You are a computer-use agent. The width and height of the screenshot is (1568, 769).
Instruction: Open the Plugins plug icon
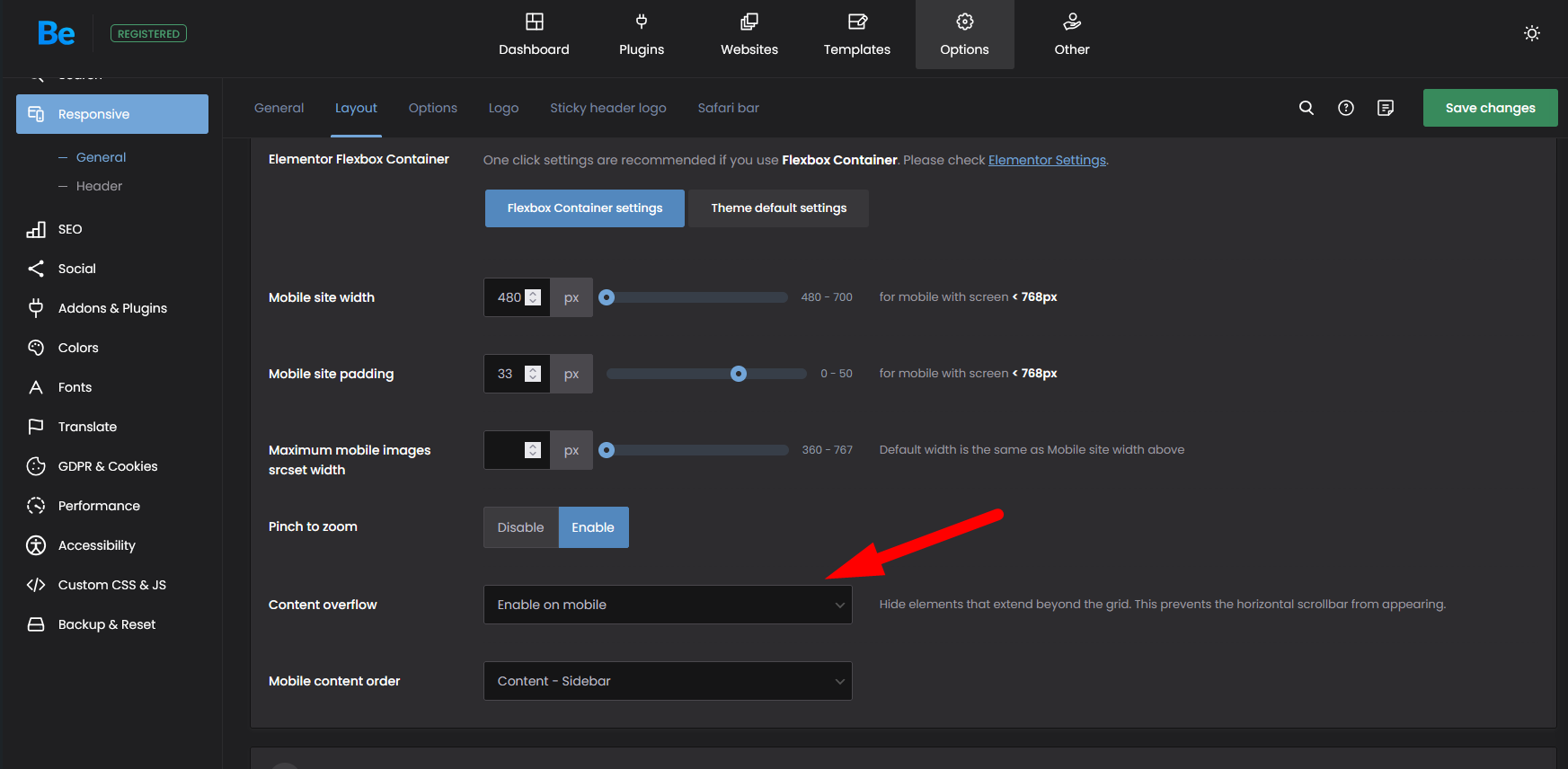click(x=642, y=22)
